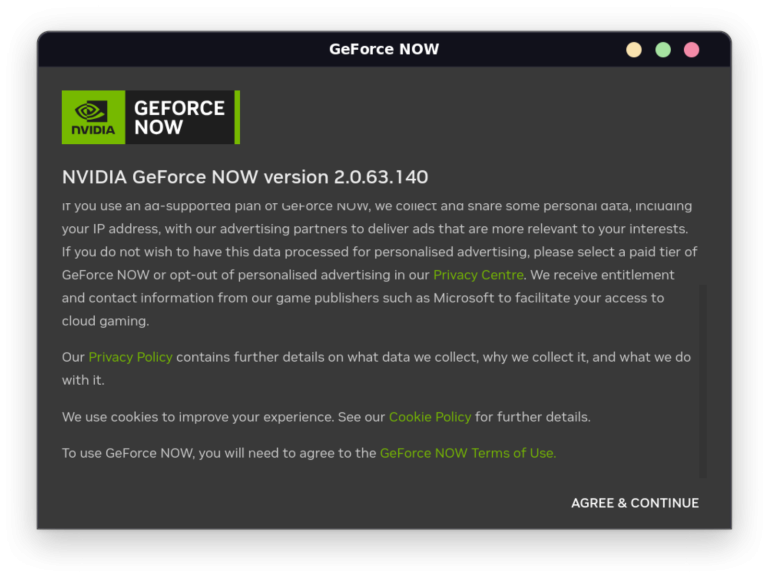Viewport: 768px width, 576px height.
Task: Click the GEFORCE NOW logo text
Action: tap(179, 118)
